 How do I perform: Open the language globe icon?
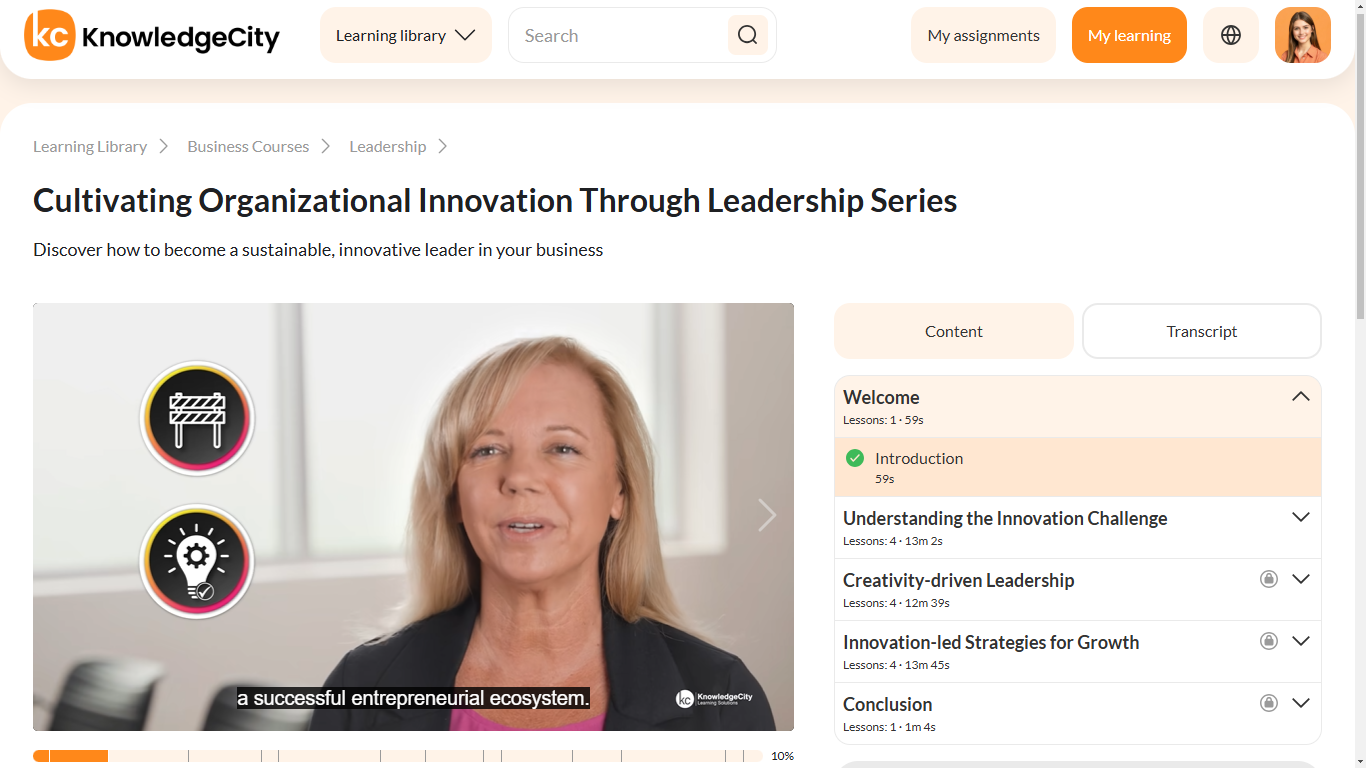[1231, 36]
